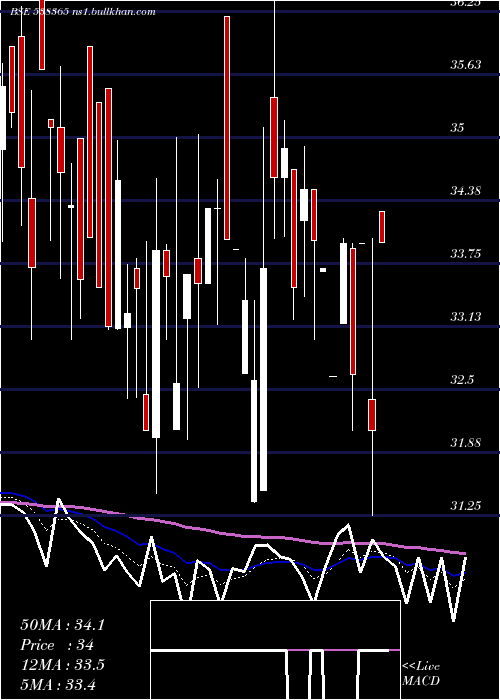Click the 31.25 price axis label
The height and width of the screenshot is (700, 500).
[x=466, y=506]
